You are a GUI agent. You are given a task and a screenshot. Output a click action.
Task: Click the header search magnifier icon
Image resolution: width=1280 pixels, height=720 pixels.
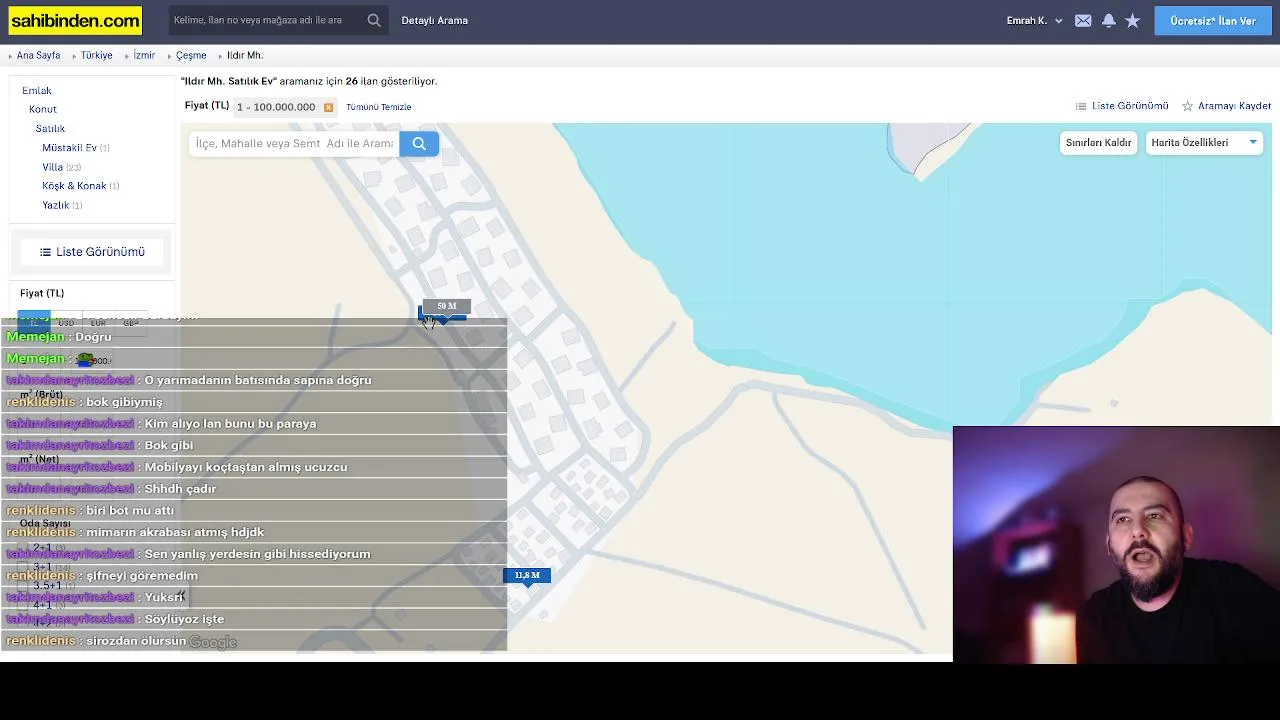(x=374, y=20)
